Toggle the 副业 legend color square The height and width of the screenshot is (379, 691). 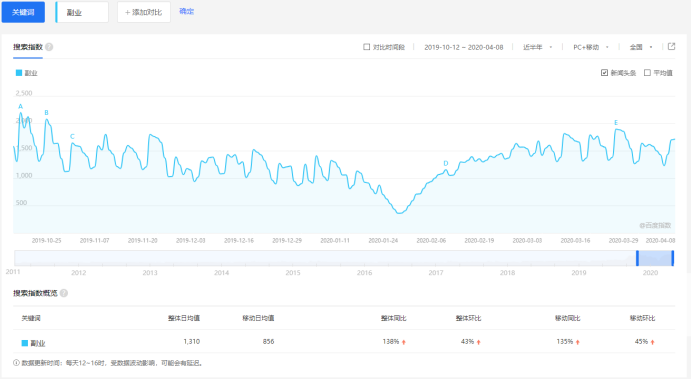[19, 73]
